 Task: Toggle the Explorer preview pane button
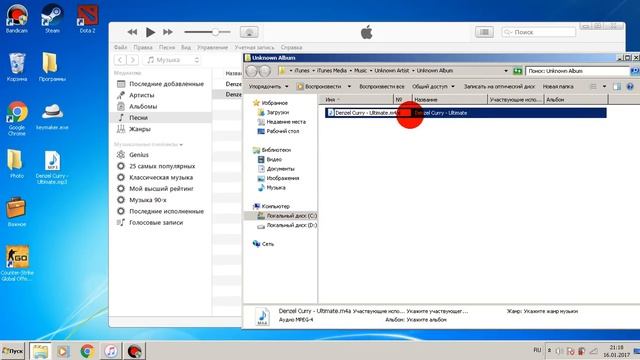click(617, 87)
